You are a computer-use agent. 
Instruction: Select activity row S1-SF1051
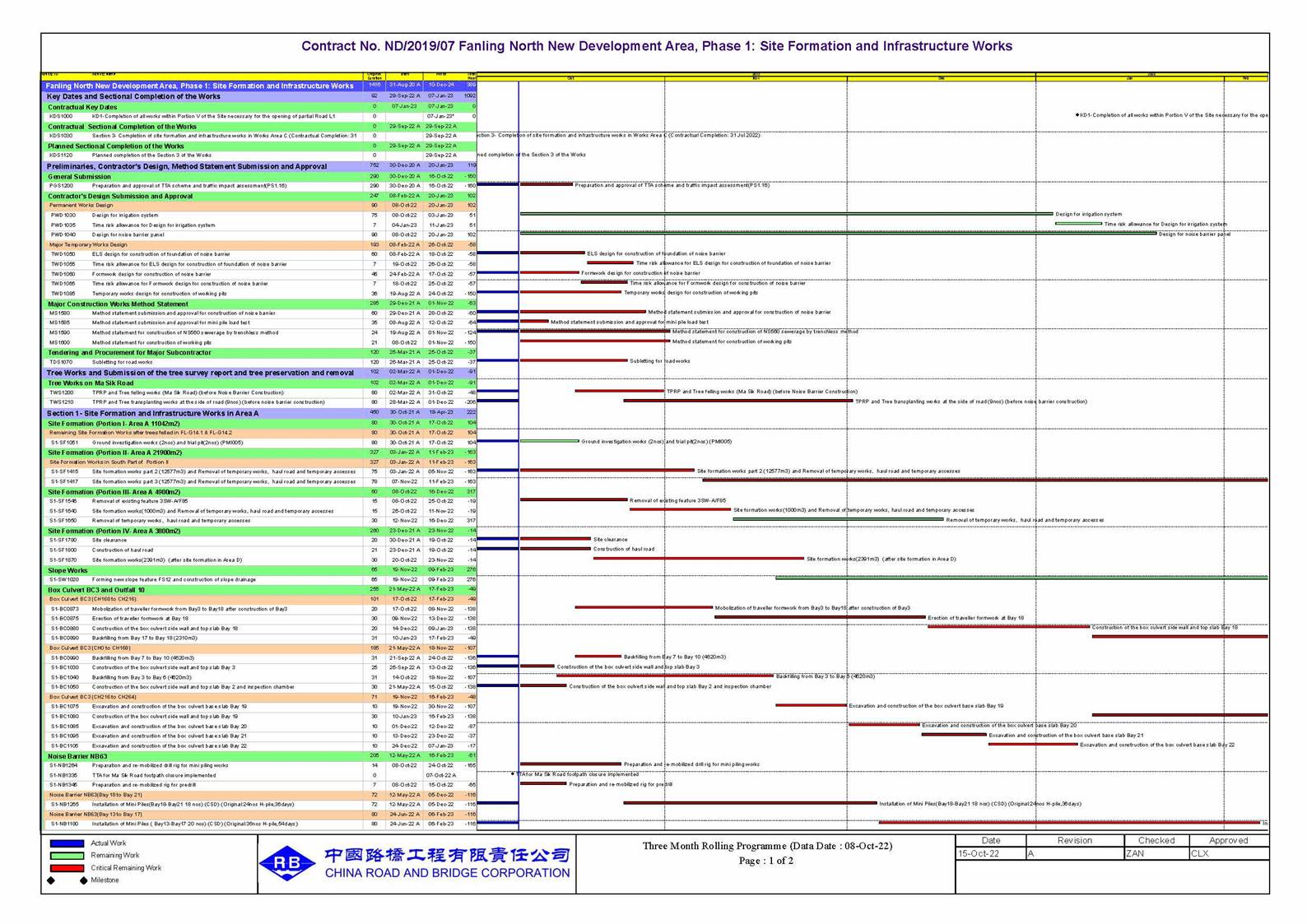[x=259, y=443]
